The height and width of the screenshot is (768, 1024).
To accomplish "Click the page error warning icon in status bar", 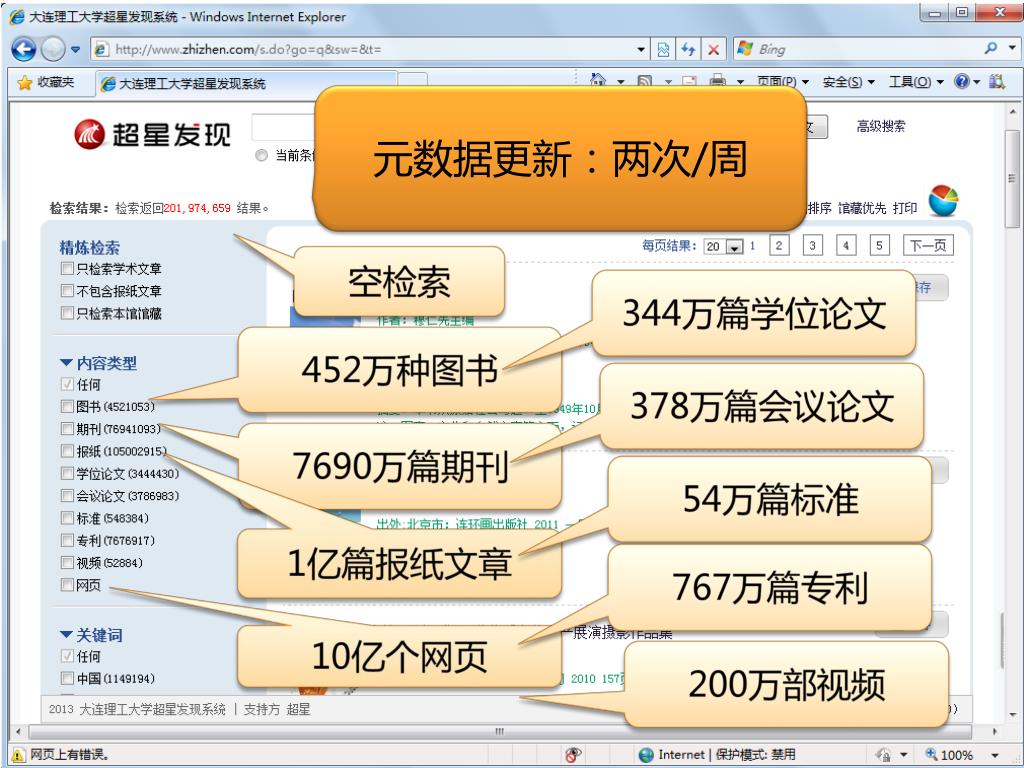I will (x=19, y=755).
